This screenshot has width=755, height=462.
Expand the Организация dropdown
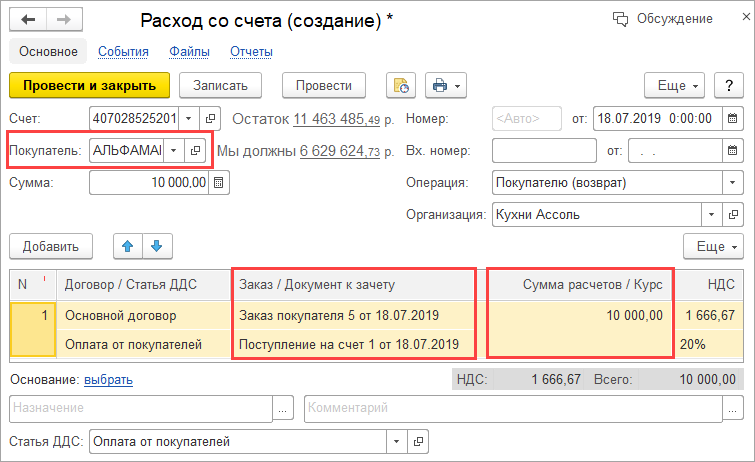(711, 214)
